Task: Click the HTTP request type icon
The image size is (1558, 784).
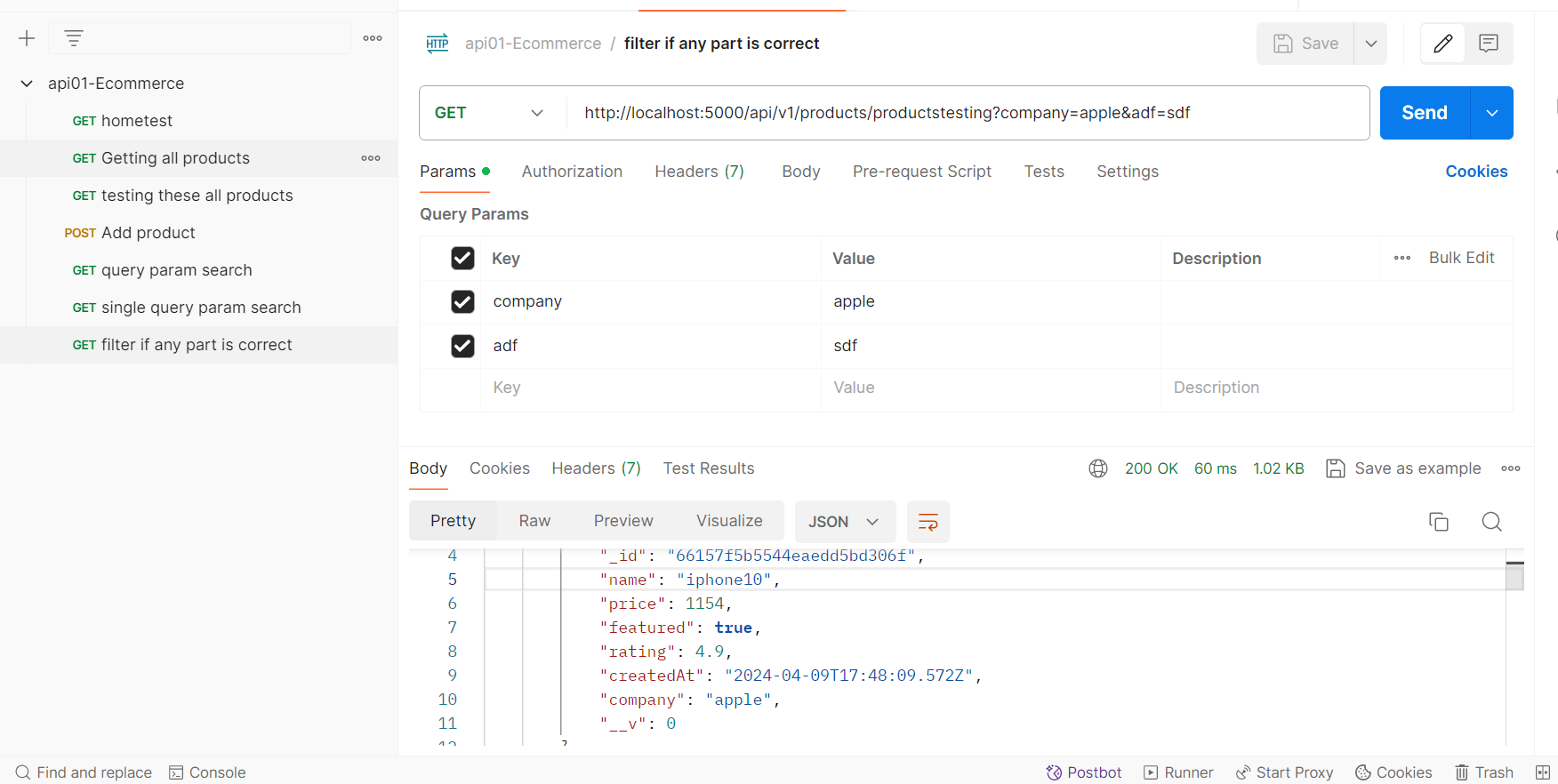Action: (x=438, y=44)
